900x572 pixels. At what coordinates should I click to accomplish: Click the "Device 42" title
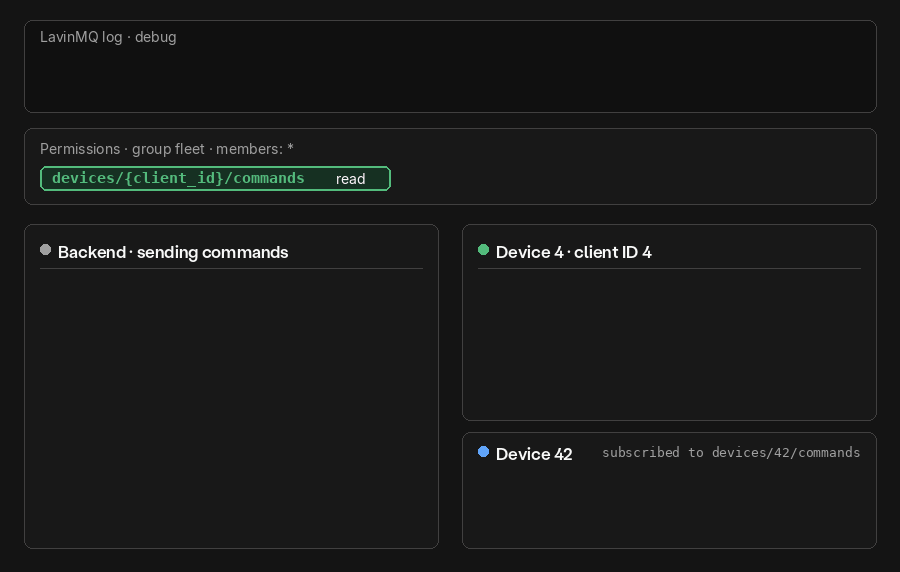(534, 454)
